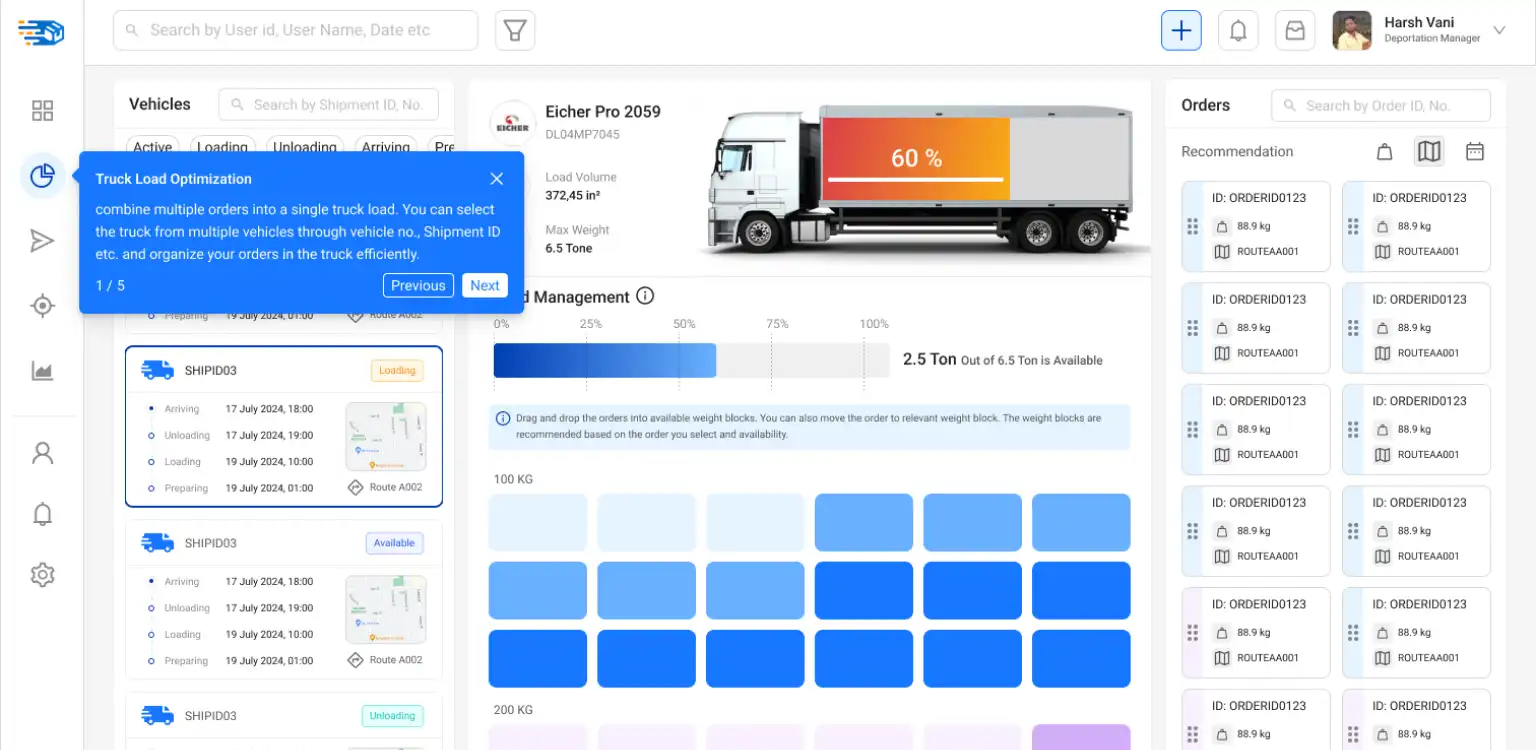This screenshot has width=1536, height=750.
Task: Click the blue load weight progress bar
Action: click(605, 360)
